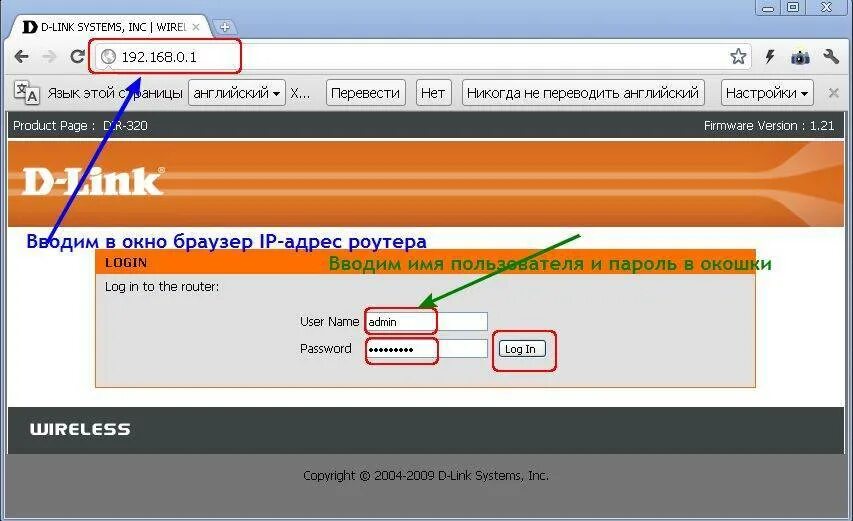Click Никогда не переводить английский button
Viewport: 853px width, 521px height.
click(583, 93)
